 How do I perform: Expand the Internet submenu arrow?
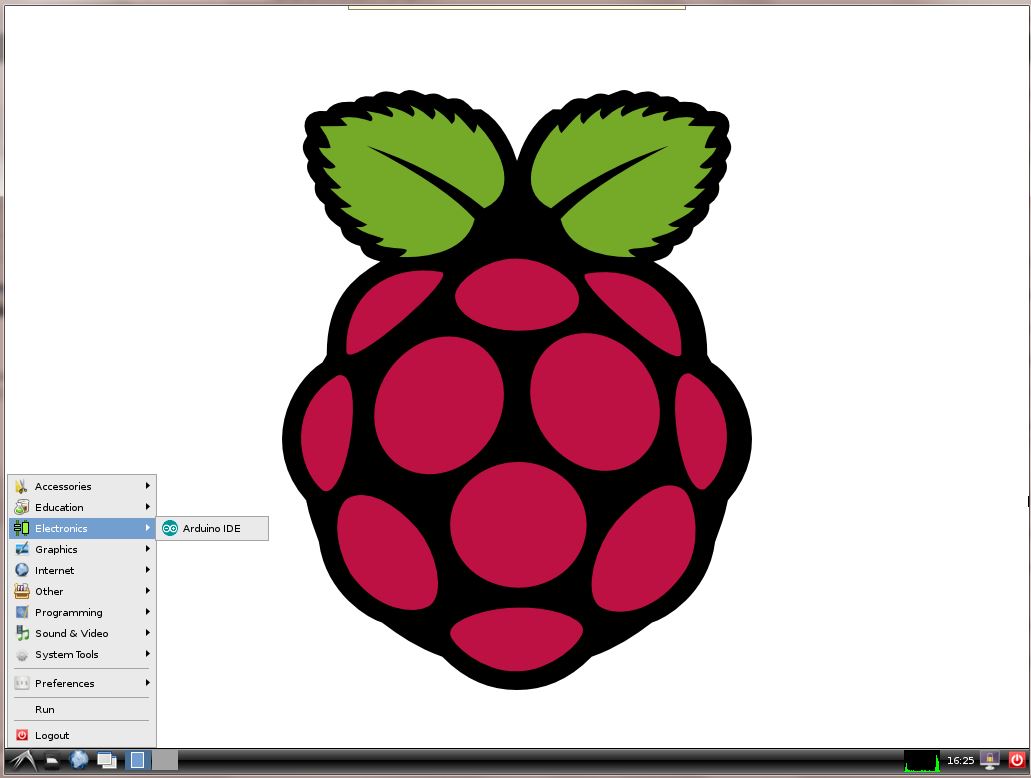148,570
